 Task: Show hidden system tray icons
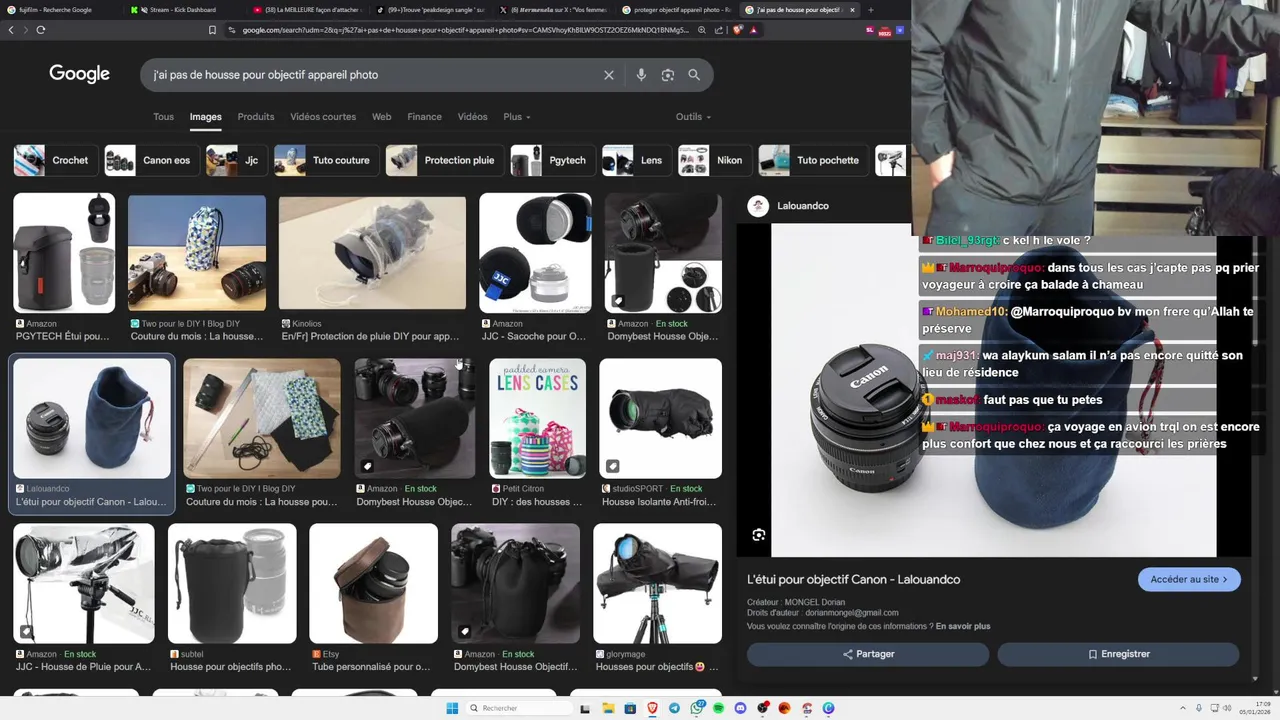(x=1183, y=708)
